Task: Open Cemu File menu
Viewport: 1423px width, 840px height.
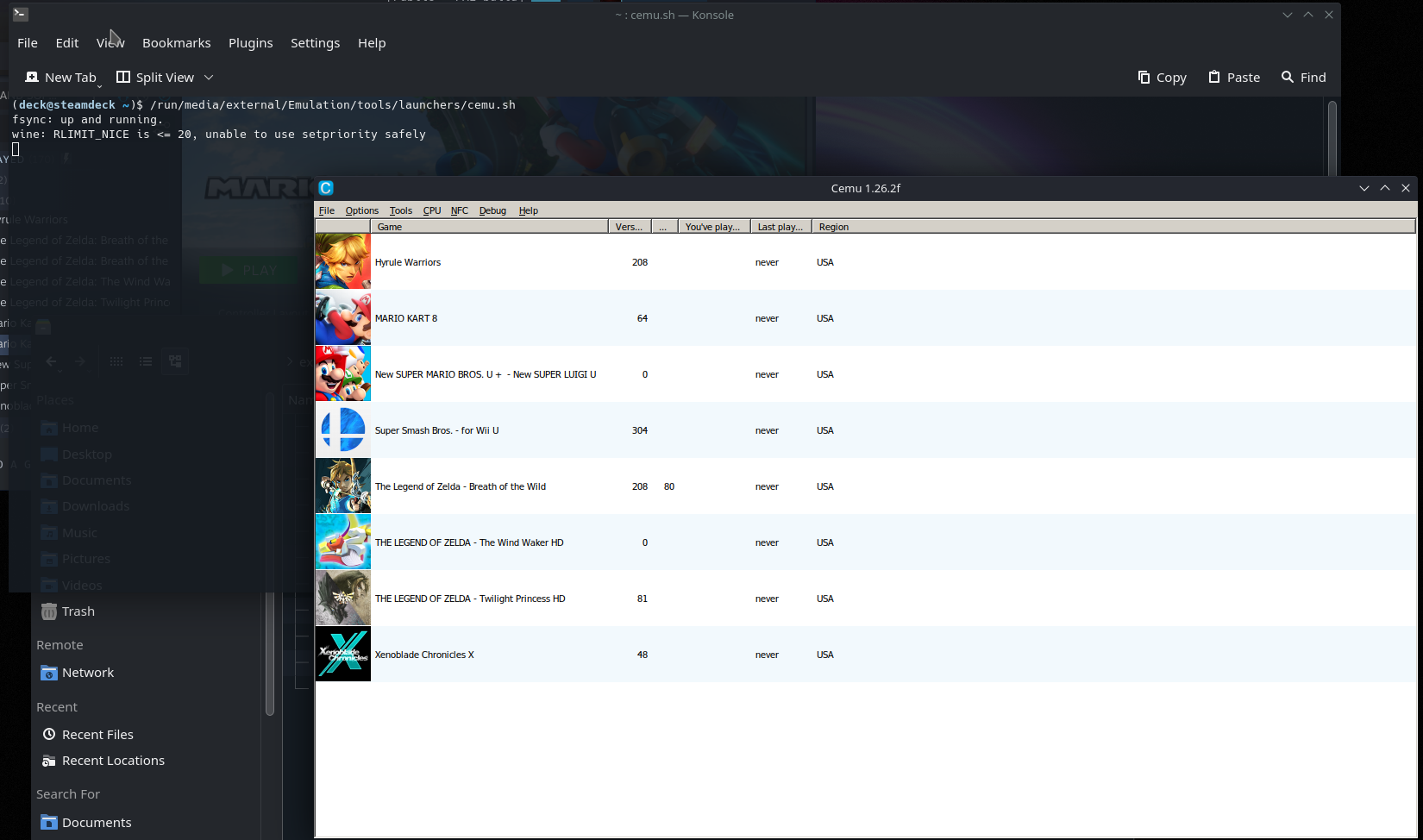Action: (327, 210)
